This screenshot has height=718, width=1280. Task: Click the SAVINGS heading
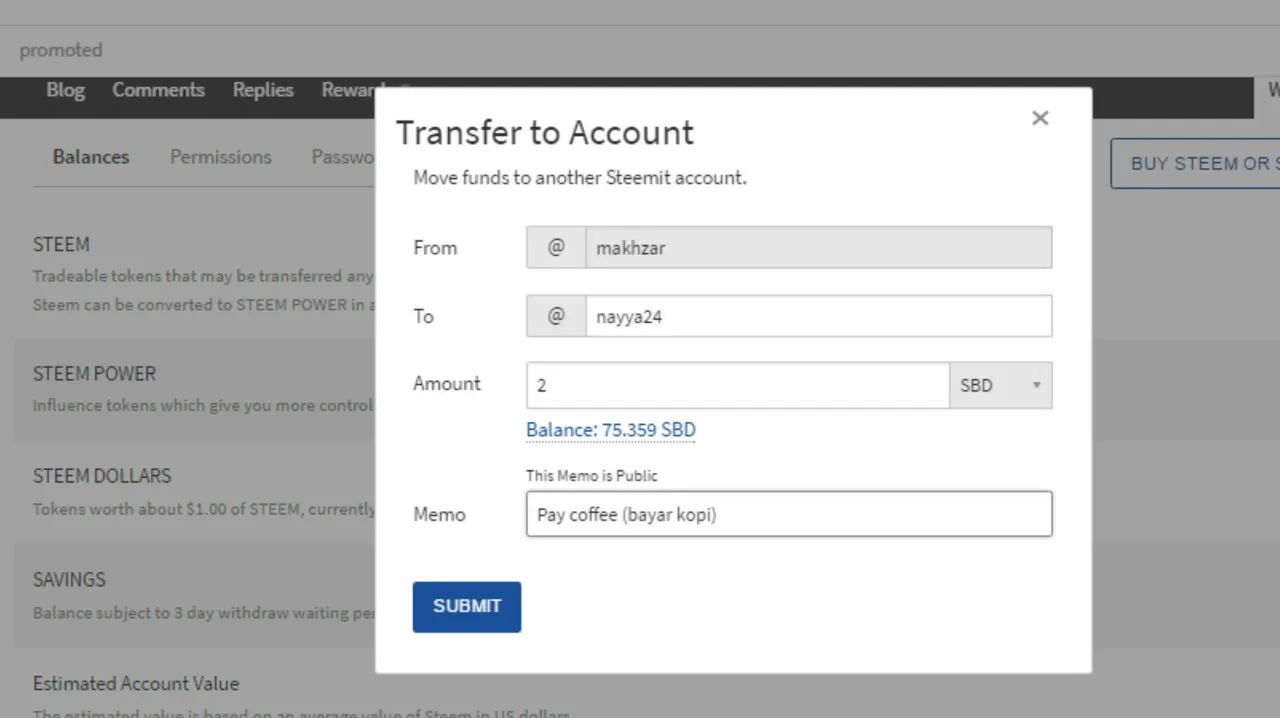[x=69, y=580]
